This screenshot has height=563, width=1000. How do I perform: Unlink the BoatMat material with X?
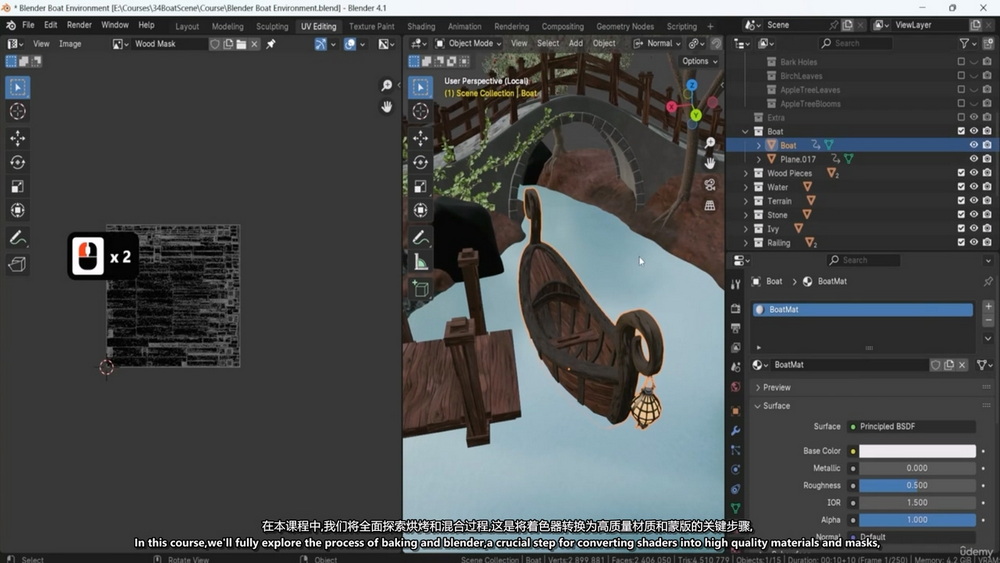pos(962,365)
